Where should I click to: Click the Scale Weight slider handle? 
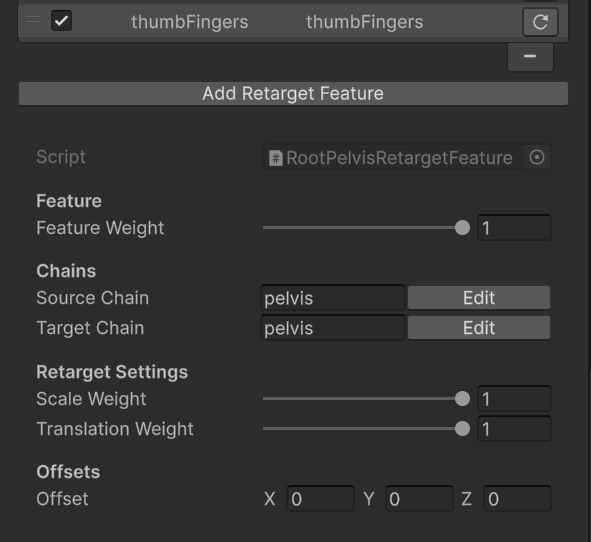[x=462, y=399]
